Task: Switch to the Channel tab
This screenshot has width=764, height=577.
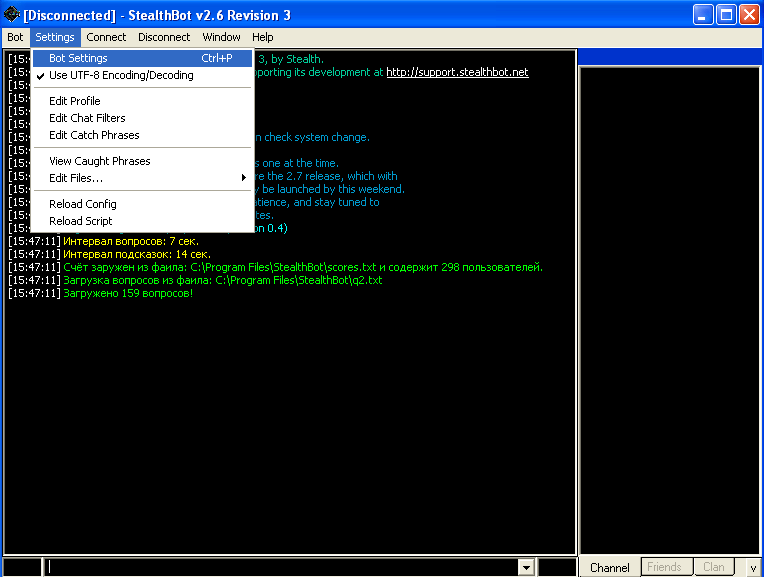Action: point(610,567)
